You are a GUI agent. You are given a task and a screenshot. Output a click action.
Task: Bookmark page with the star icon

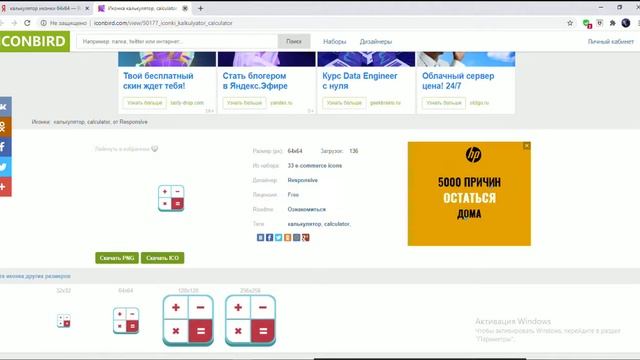point(570,23)
